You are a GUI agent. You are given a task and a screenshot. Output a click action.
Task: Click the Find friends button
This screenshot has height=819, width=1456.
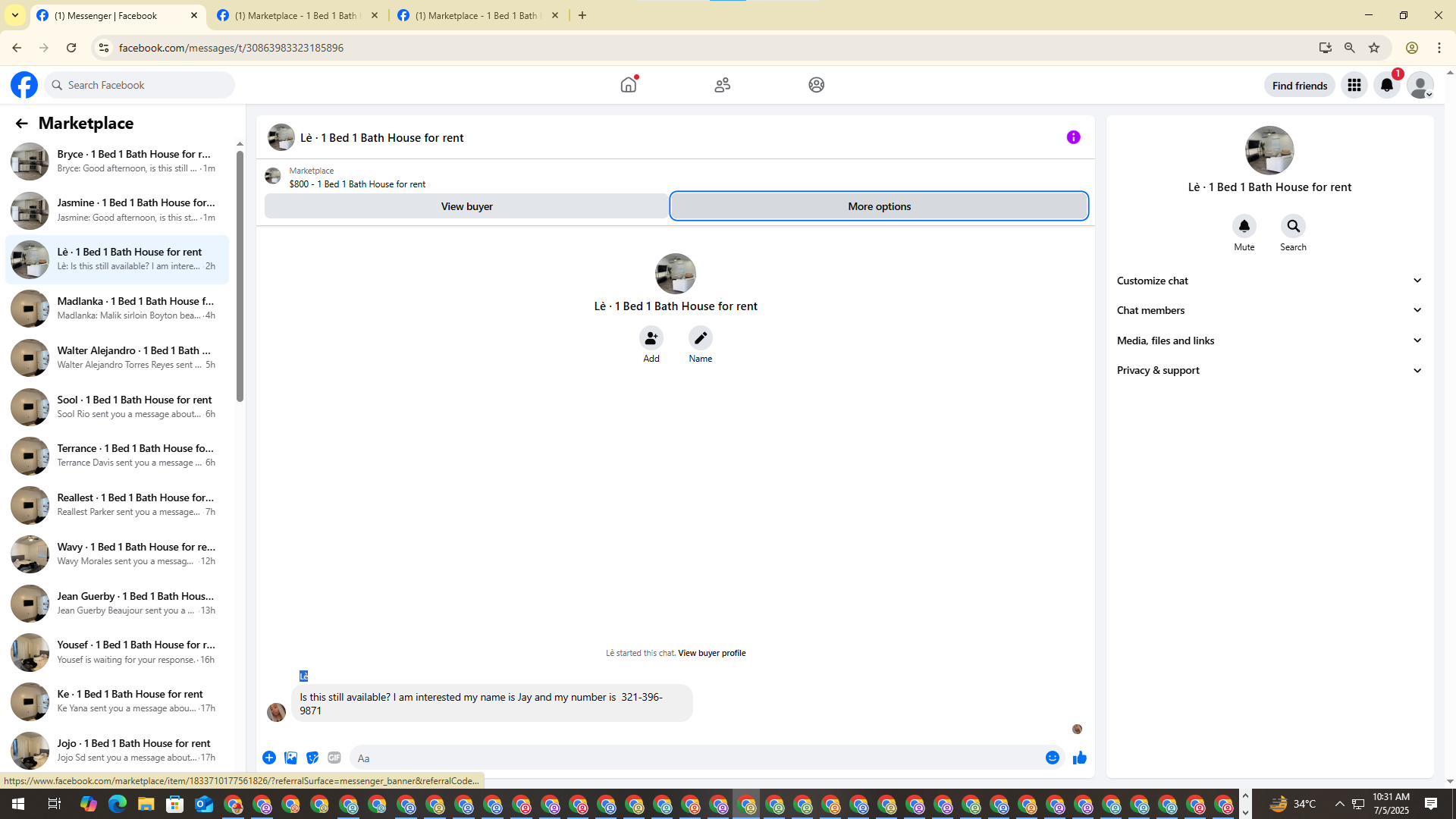pyautogui.click(x=1299, y=86)
